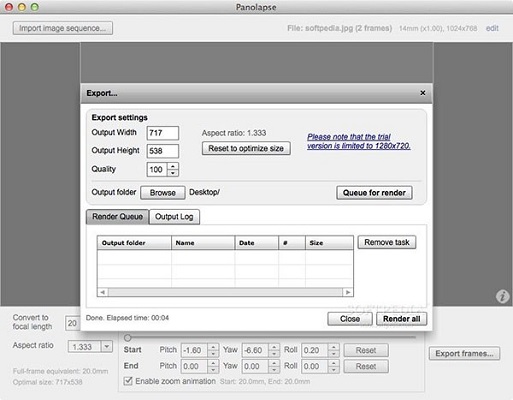Click the End Pitch value field

pyautogui.click(x=195, y=366)
